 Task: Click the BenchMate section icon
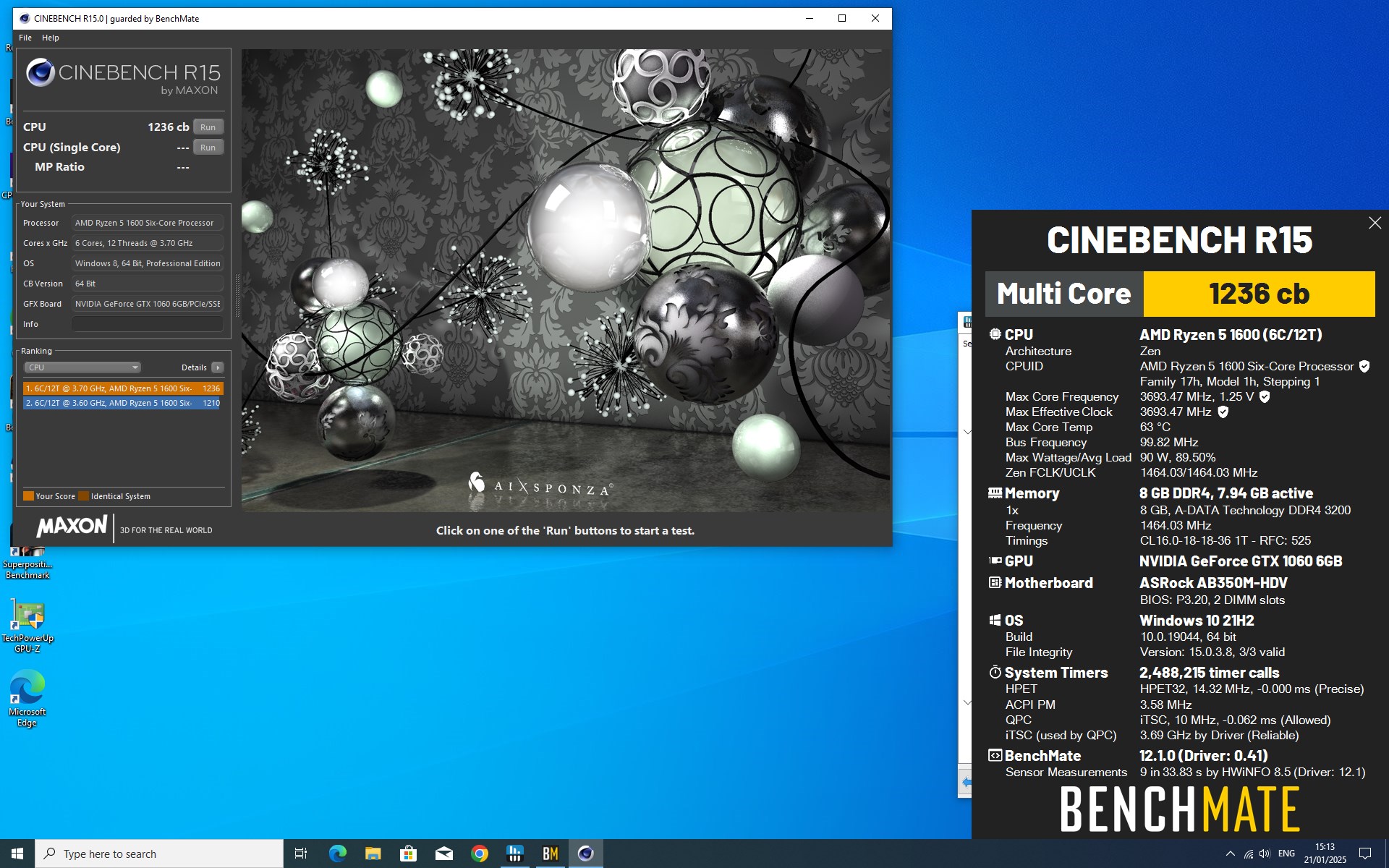pos(995,755)
